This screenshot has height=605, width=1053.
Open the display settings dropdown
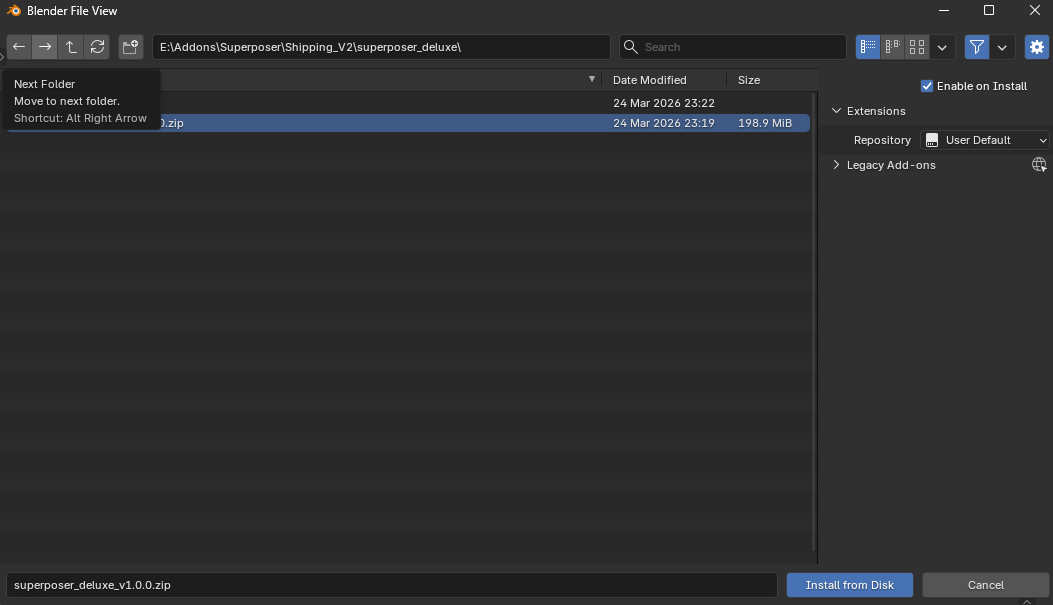tap(942, 47)
